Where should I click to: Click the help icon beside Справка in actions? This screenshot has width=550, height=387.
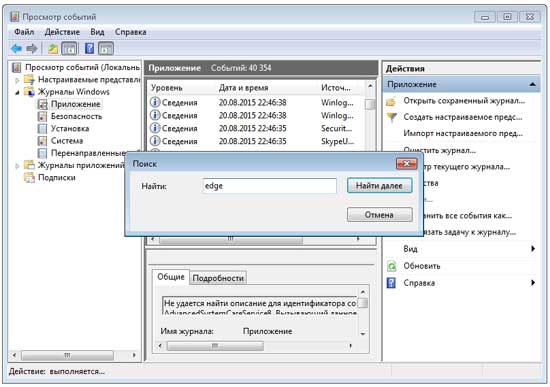391,283
